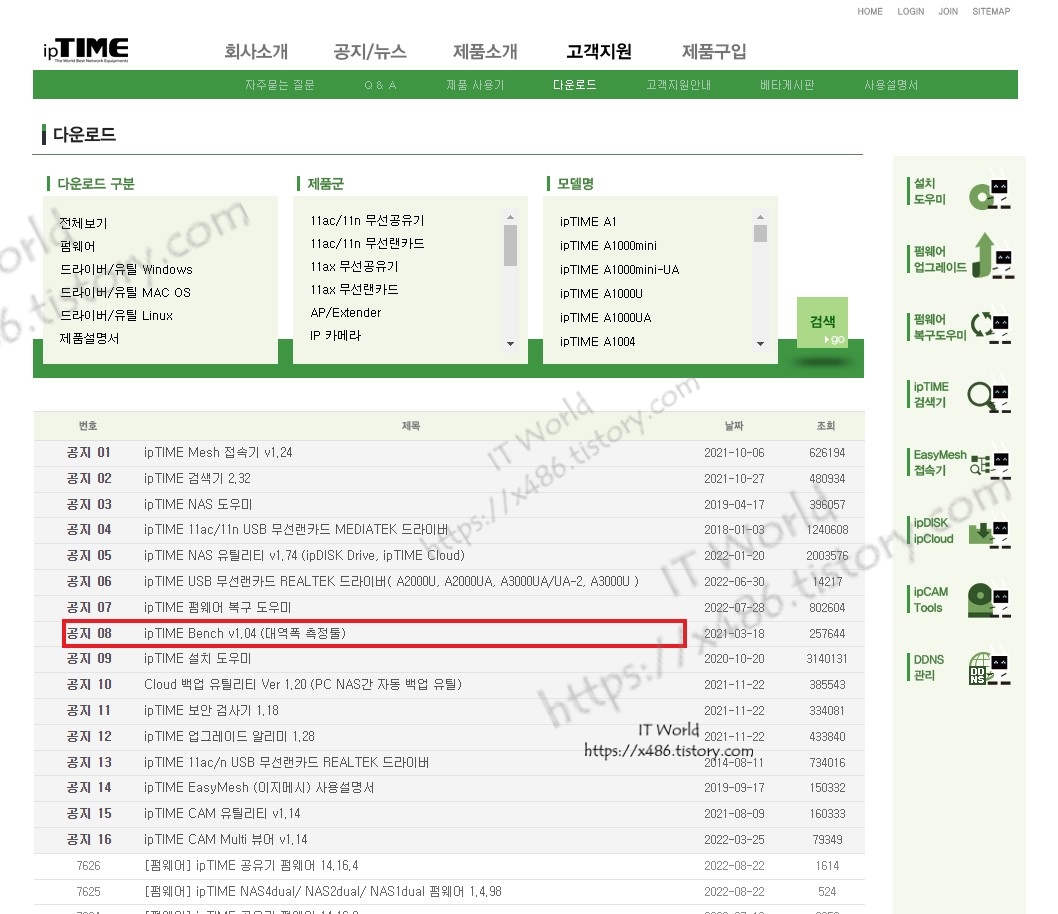Select 드라이버/유틸 Windows category
1058x914 pixels.
[x=126, y=269]
